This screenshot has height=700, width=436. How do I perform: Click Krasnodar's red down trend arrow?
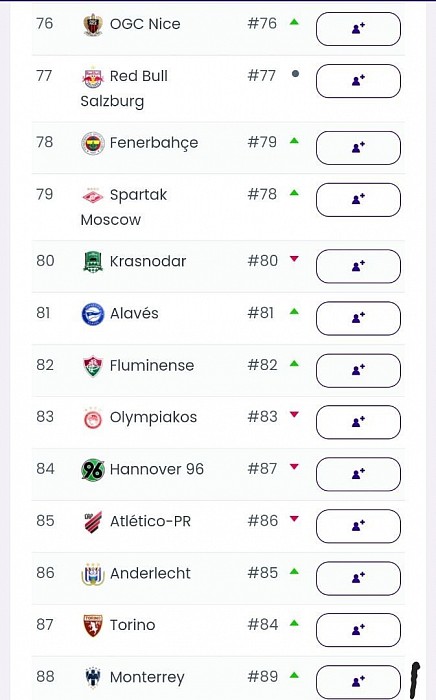tap(294, 259)
